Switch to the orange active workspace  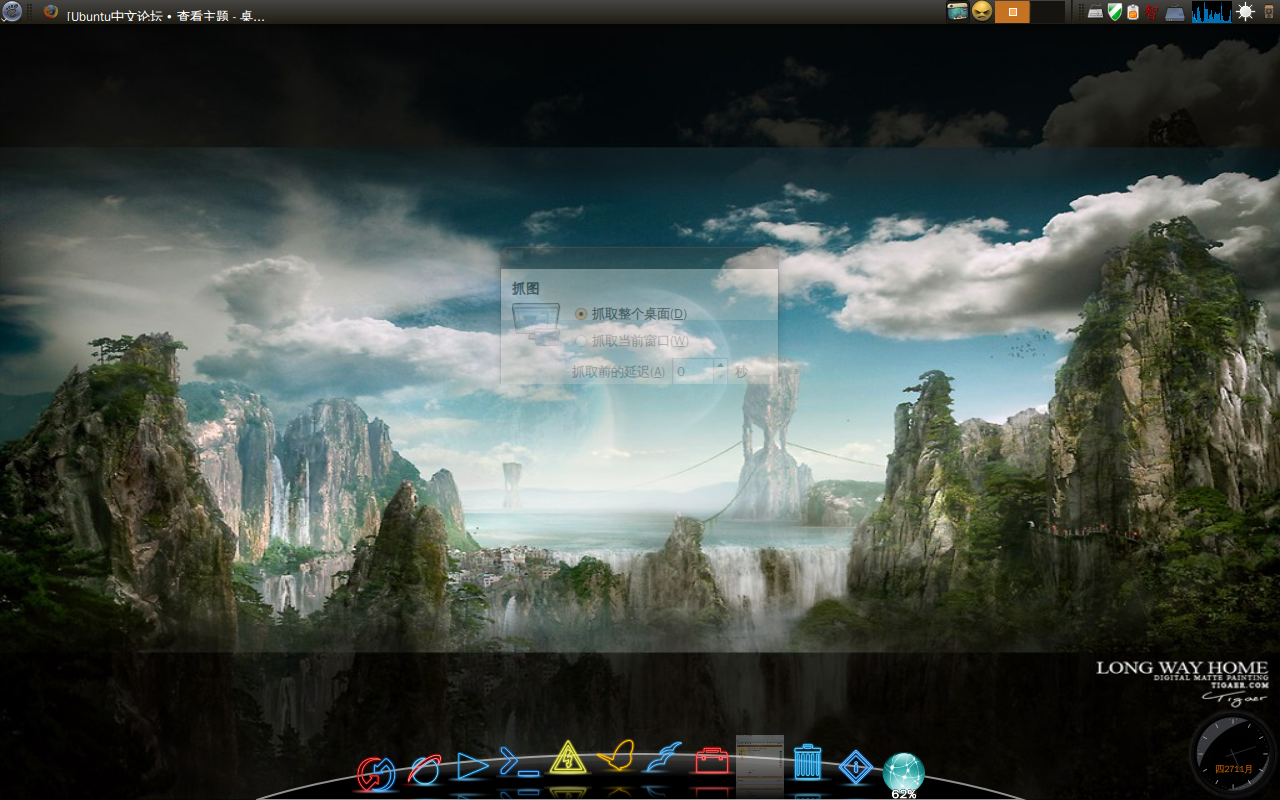click(1012, 12)
